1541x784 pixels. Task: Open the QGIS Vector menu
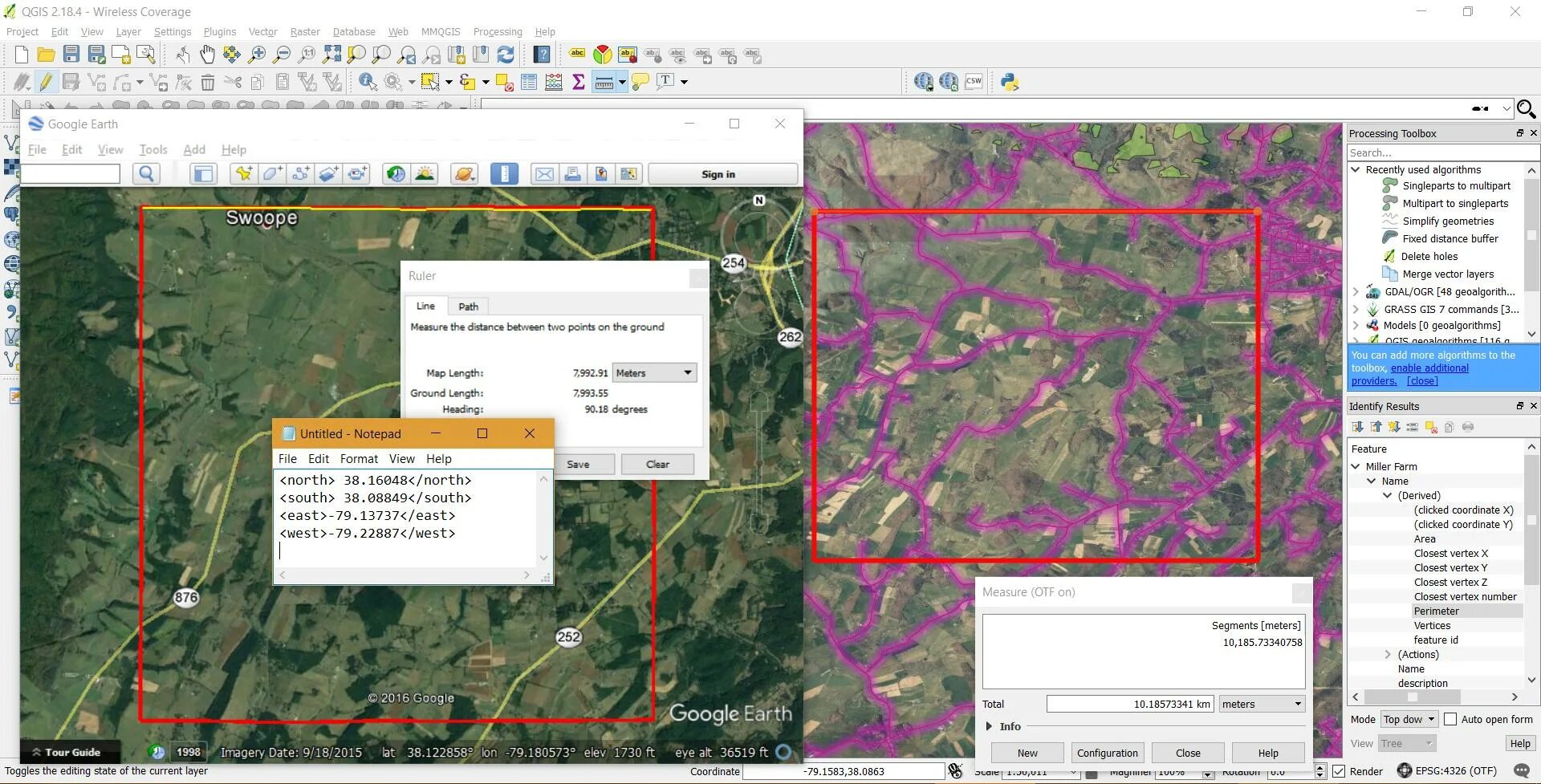click(x=262, y=31)
